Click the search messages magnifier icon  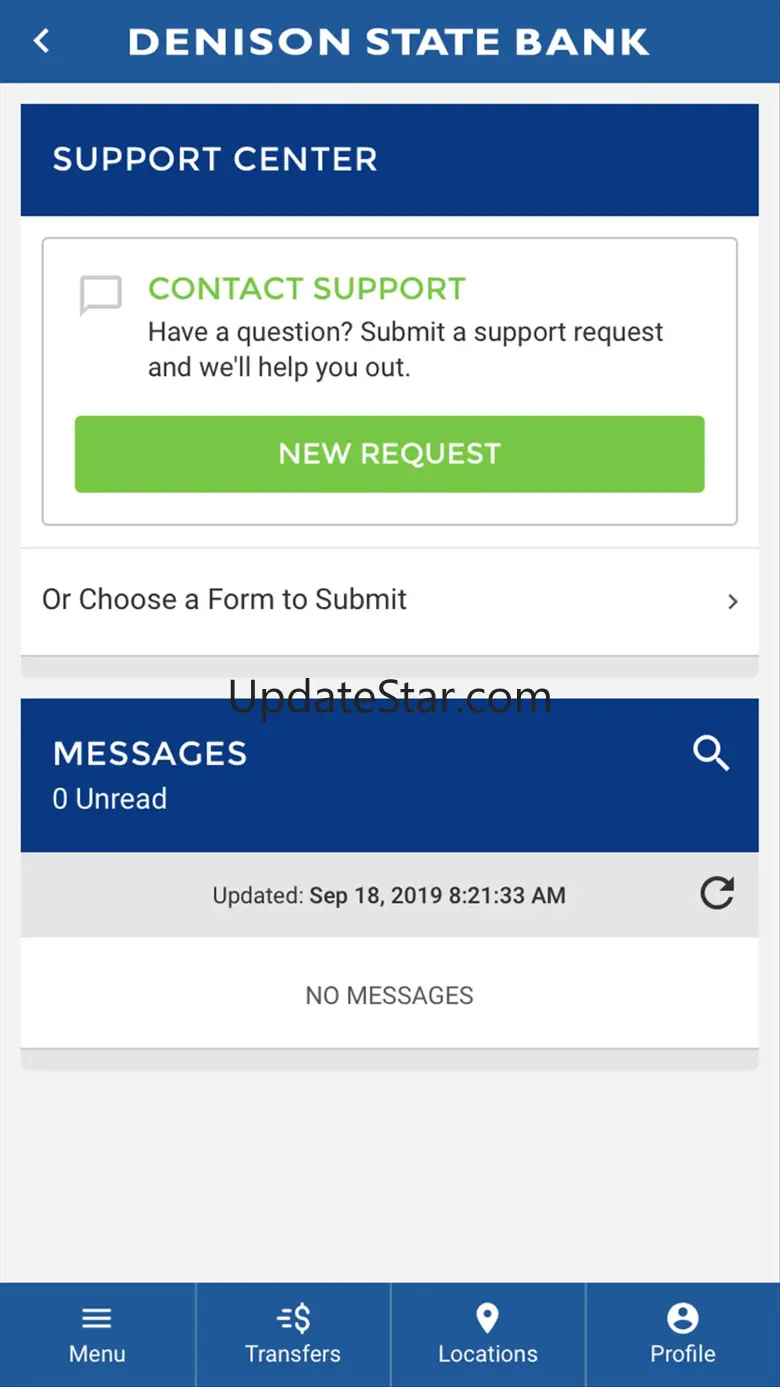click(x=711, y=753)
